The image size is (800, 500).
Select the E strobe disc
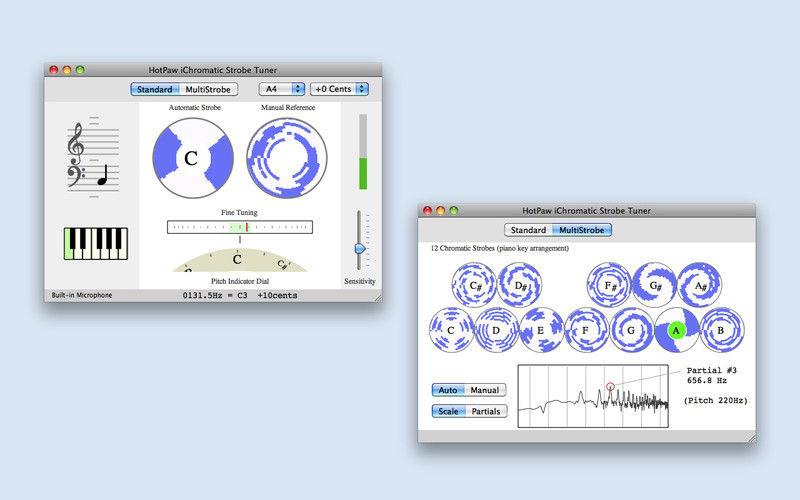tap(541, 330)
